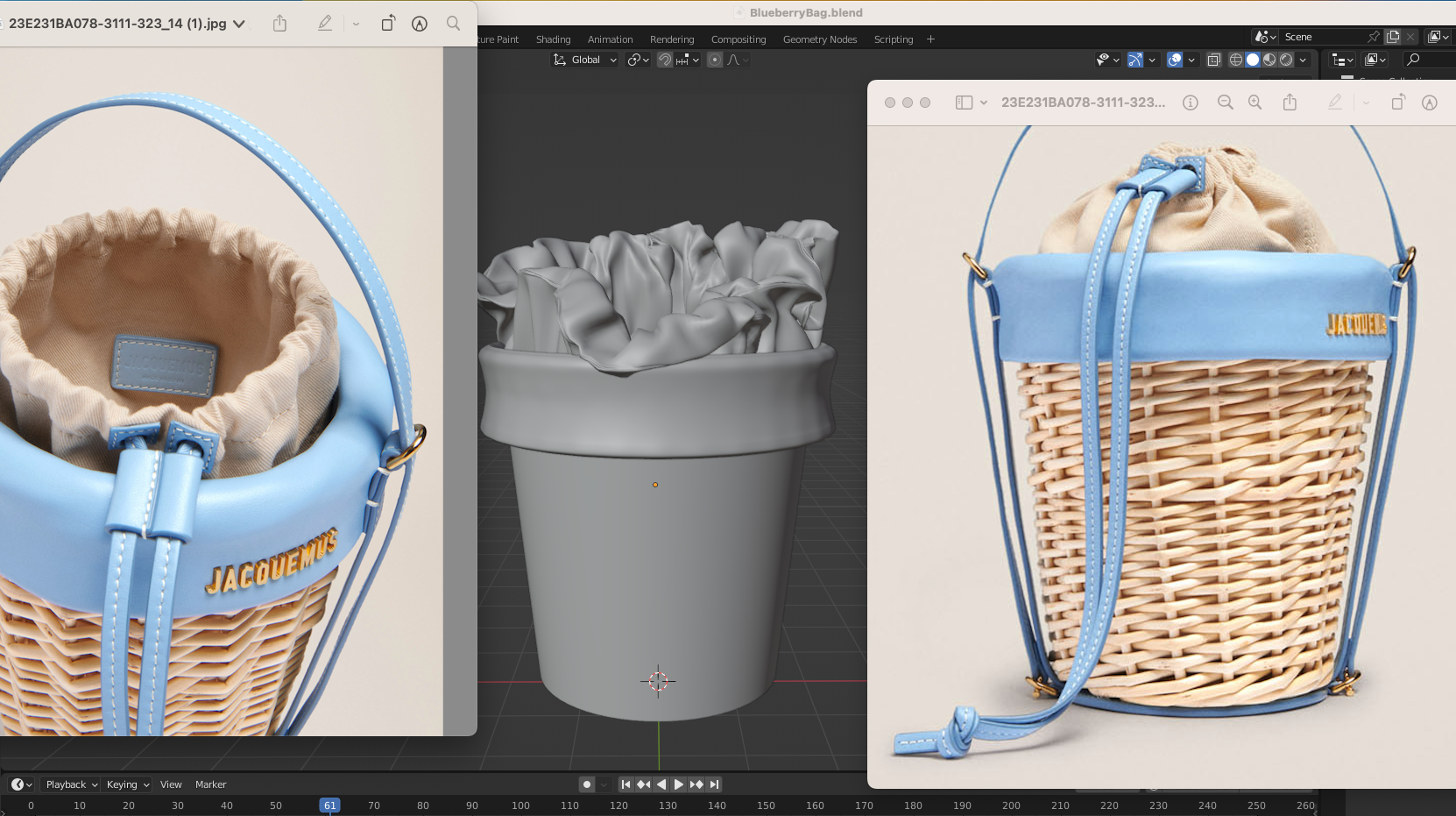Play animation in reverse
The image size is (1456, 816).
[x=661, y=784]
